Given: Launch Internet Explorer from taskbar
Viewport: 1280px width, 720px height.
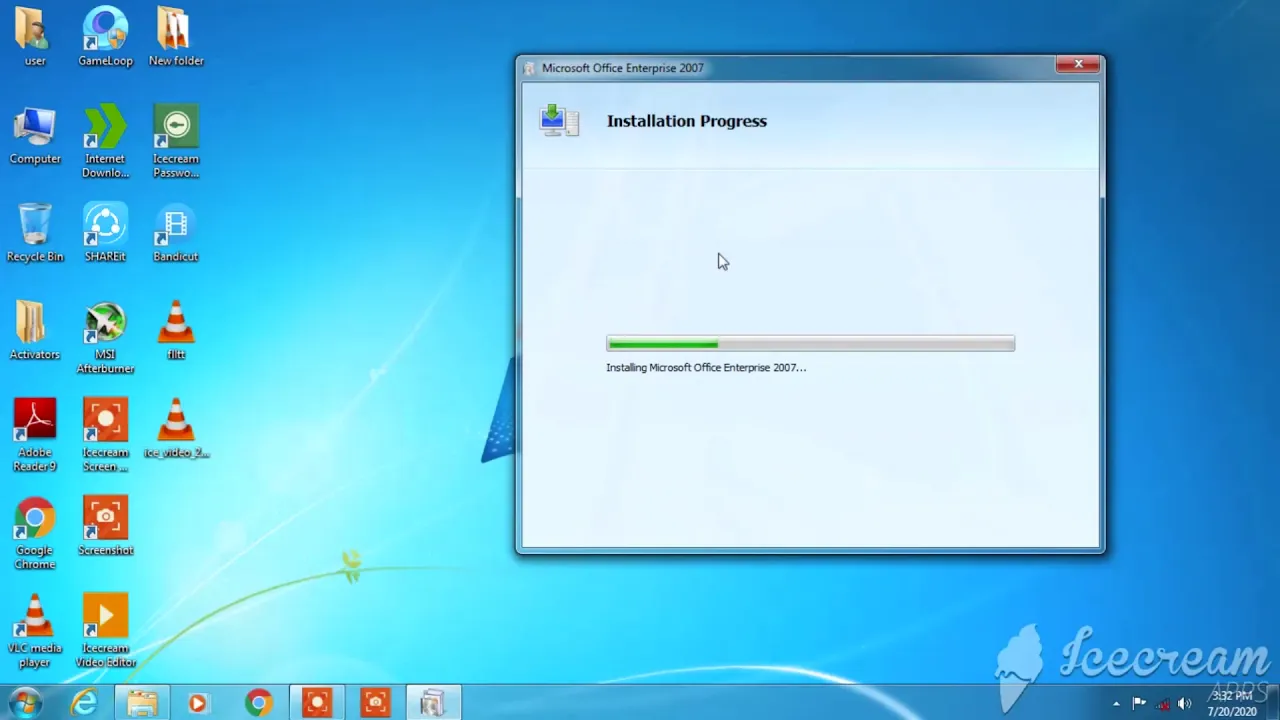Looking at the screenshot, I should tap(84, 703).
